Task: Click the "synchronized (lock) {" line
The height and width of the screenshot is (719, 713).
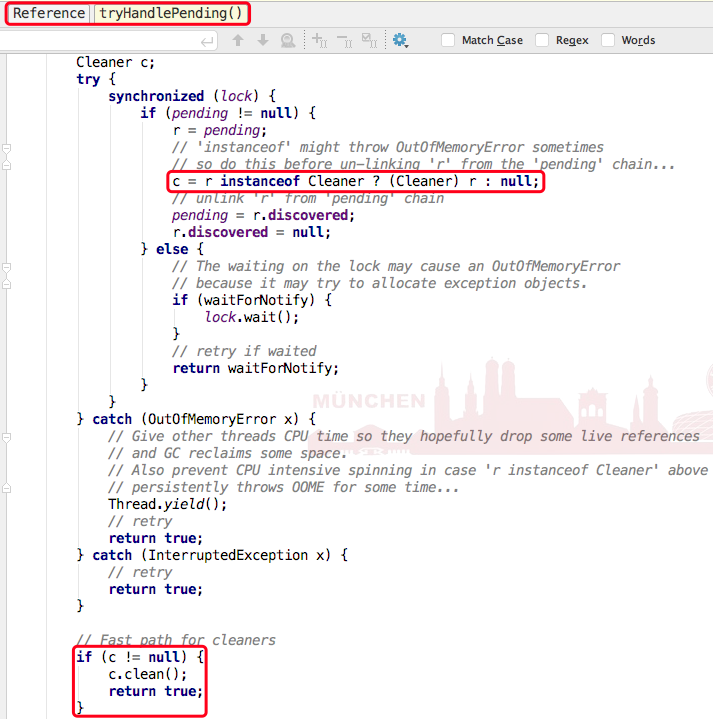Action: 192,96
